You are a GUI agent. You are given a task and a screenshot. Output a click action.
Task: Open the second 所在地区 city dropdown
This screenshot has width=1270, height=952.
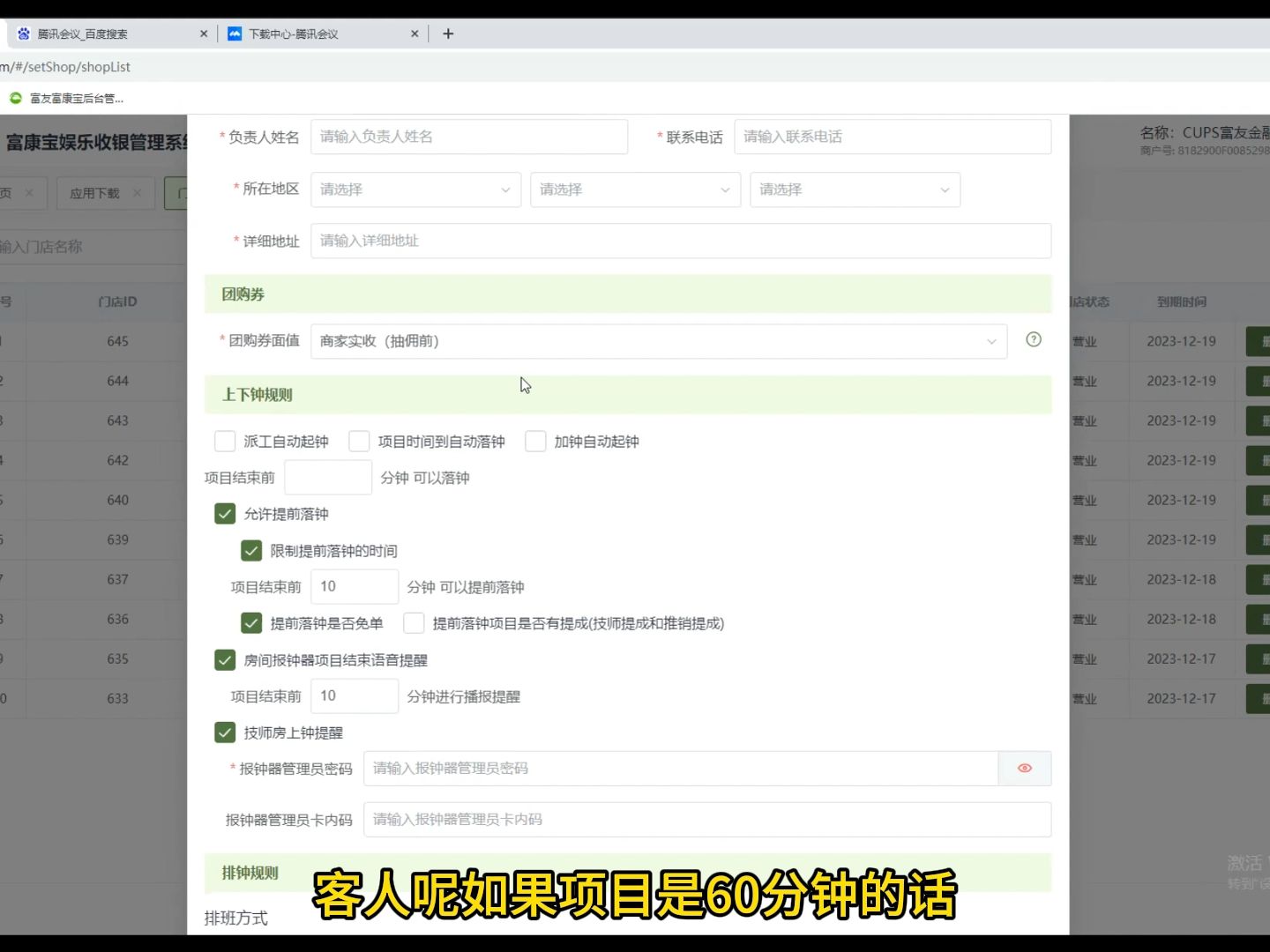[635, 190]
